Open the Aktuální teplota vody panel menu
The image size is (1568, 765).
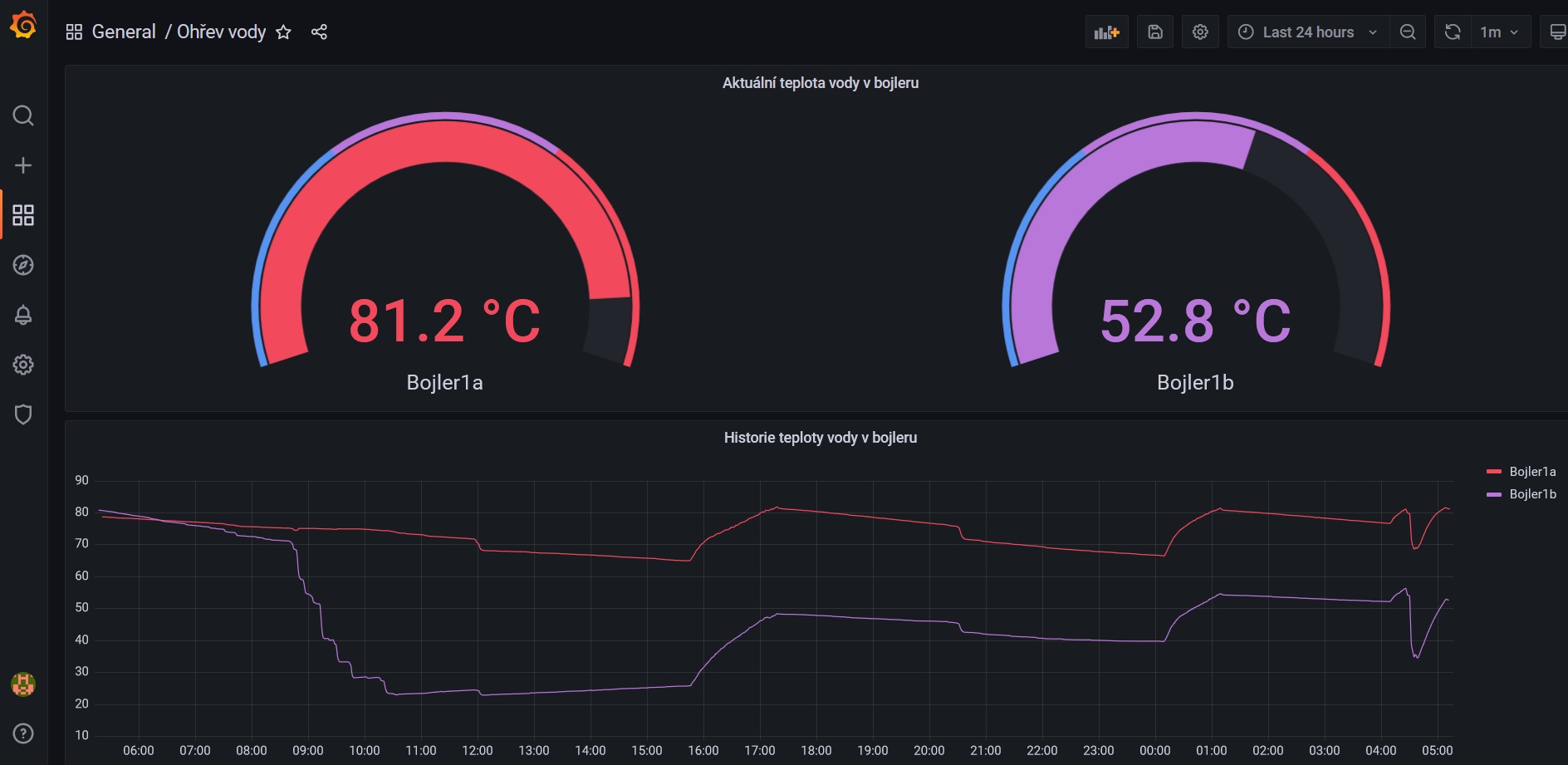tap(820, 83)
